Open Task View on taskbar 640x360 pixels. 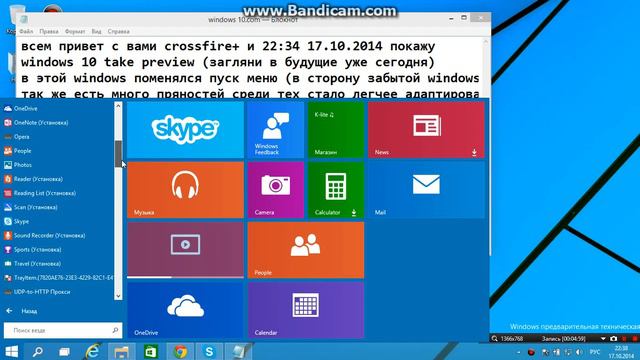pos(64,351)
